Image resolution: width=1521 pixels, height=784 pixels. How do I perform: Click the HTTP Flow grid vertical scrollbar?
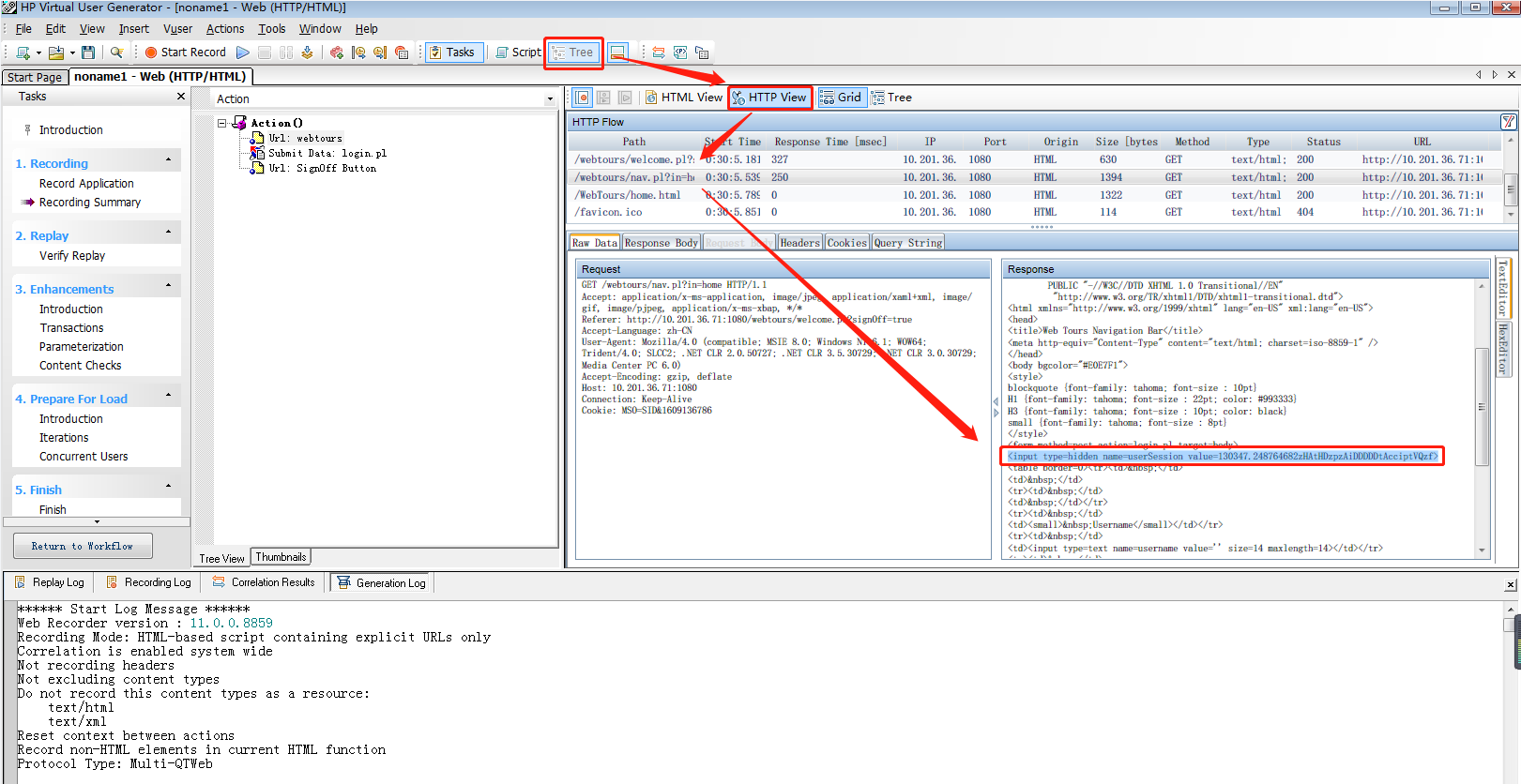(x=1510, y=178)
